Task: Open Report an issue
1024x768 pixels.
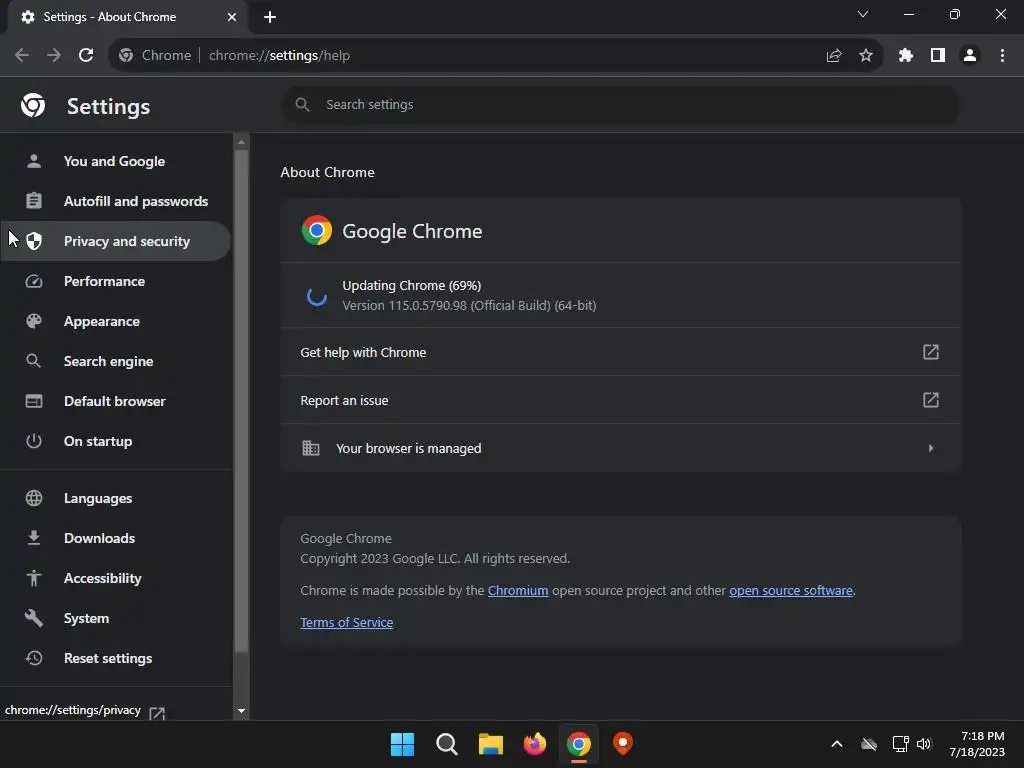Action: point(620,400)
